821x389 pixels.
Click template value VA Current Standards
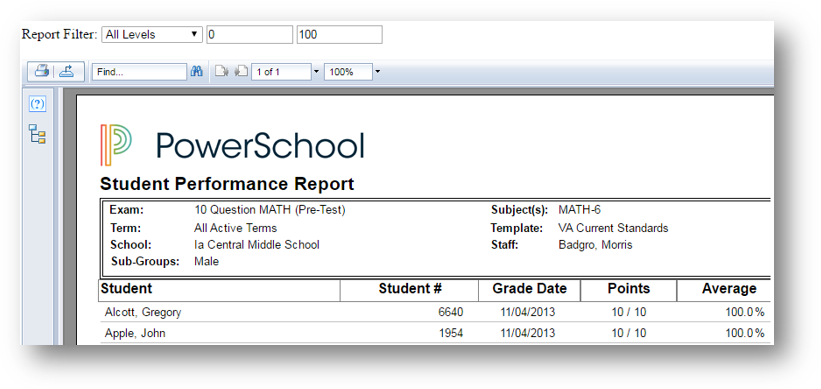click(613, 228)
